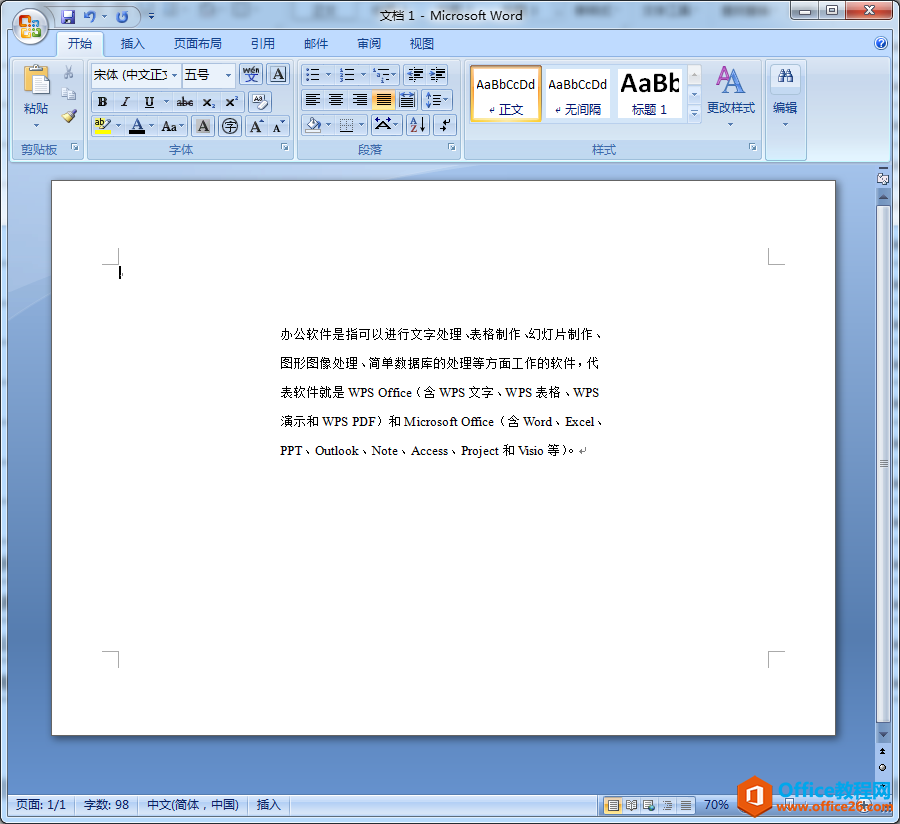The image size is (900, 824).
Task: Click the Word Help question icon
Action: coord(880,43)
